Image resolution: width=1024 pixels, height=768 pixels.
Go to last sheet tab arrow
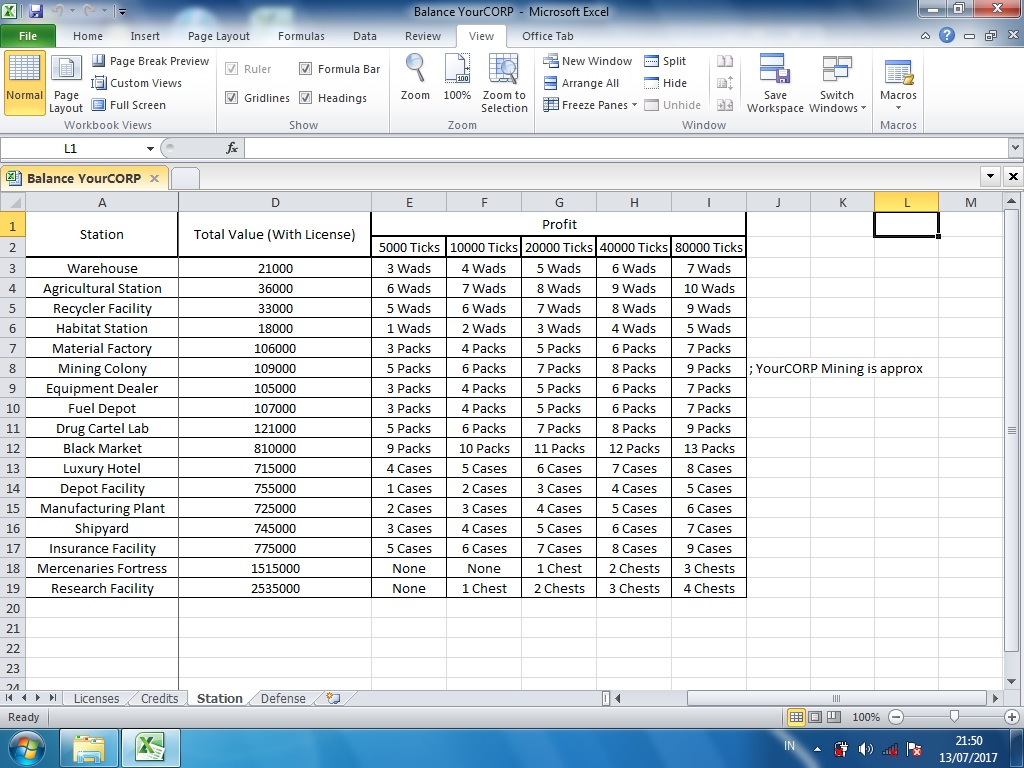click(53, 698)
